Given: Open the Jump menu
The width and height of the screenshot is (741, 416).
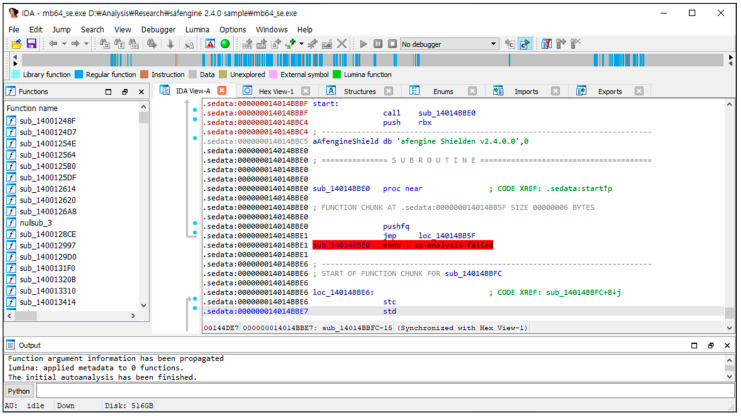Looking at the screenshot, I should pyautogui.click(x=61, y=29).
